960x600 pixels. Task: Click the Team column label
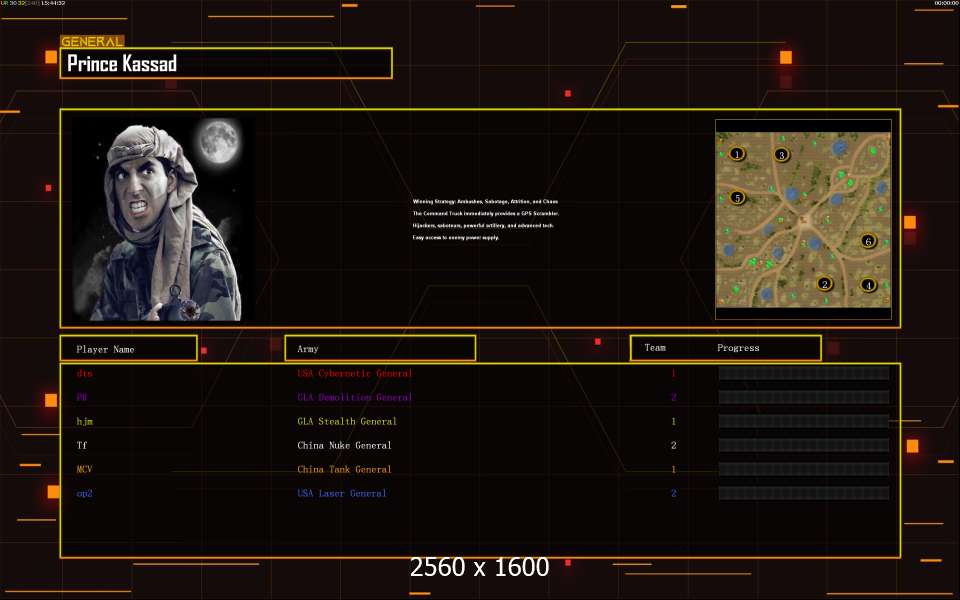click(655, 348)
